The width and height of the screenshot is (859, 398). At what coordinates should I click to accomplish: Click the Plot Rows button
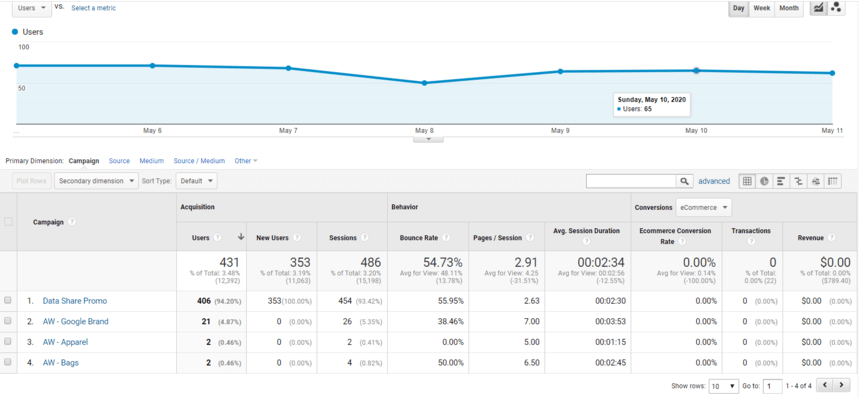coord(31,181)
